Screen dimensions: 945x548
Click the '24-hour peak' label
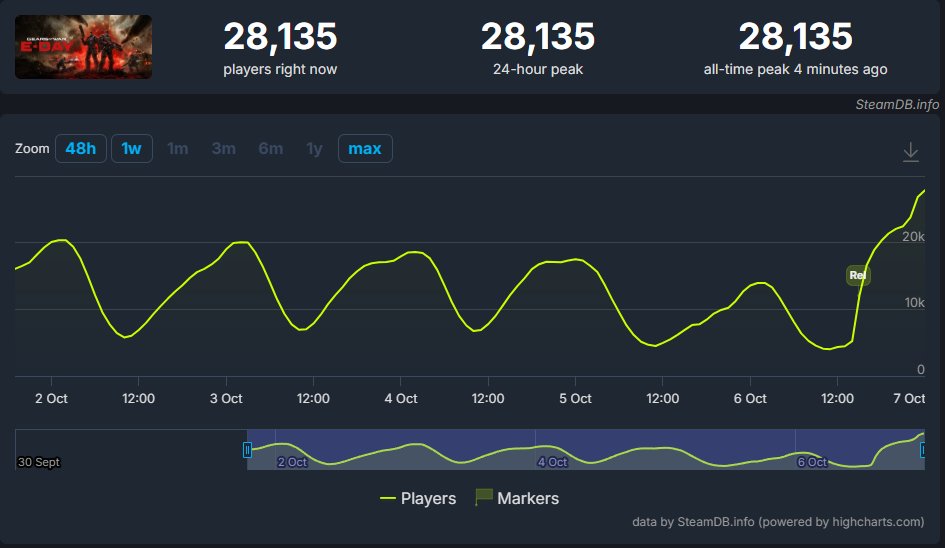tap(538, 69)
